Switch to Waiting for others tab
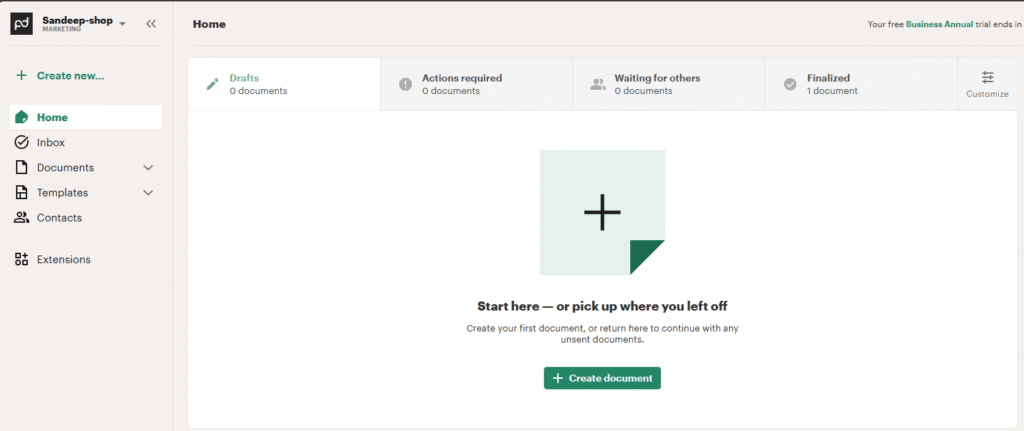 point(668,84)
